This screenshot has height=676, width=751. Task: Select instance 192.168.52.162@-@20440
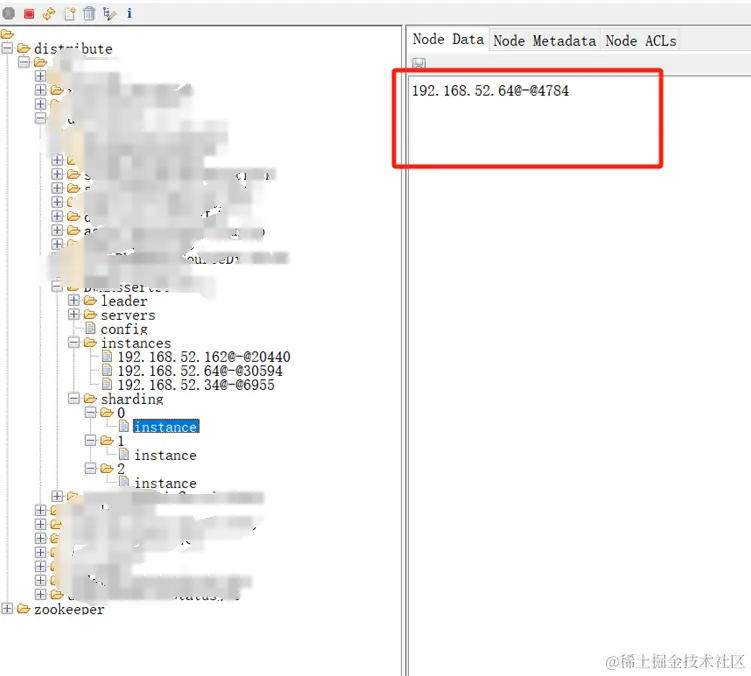(x=204, y=357)
